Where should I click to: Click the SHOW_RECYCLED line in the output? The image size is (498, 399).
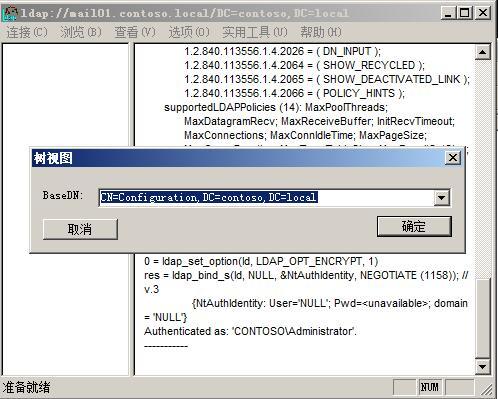[x=304, y=65]
